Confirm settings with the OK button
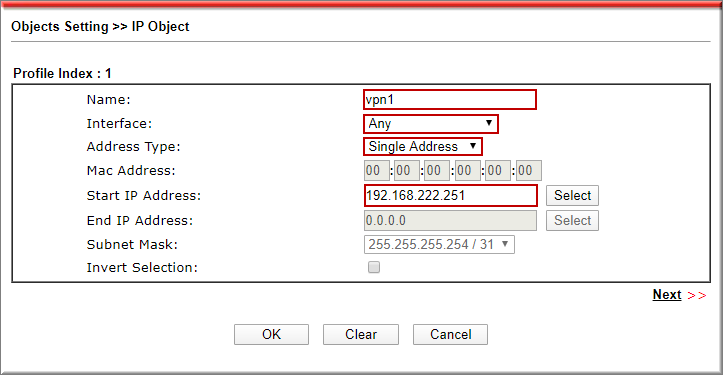Screen dimensions: 723x375 click(x=271, y=334)
